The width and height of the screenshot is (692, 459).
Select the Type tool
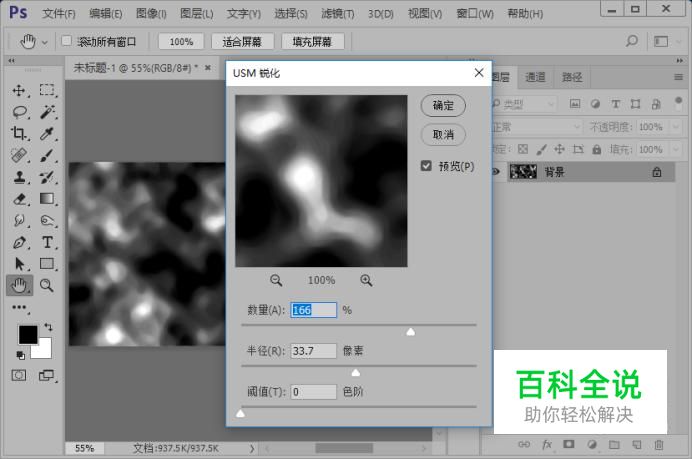click(47, 242)
